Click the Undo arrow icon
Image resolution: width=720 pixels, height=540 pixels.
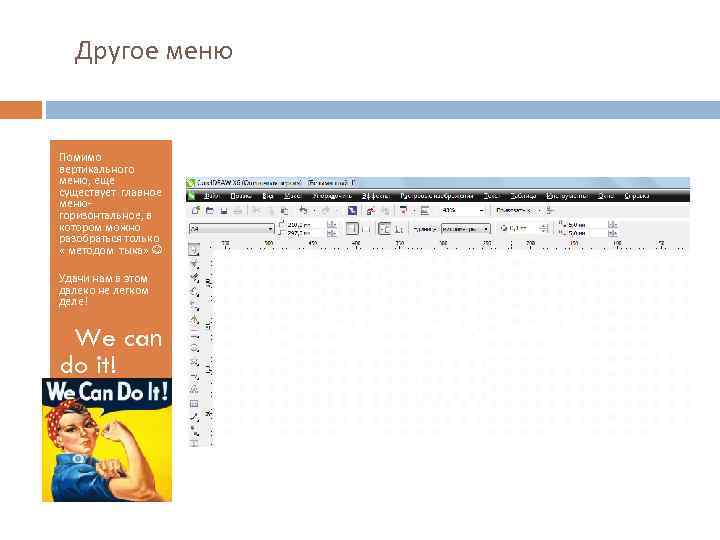pos(303,211)
